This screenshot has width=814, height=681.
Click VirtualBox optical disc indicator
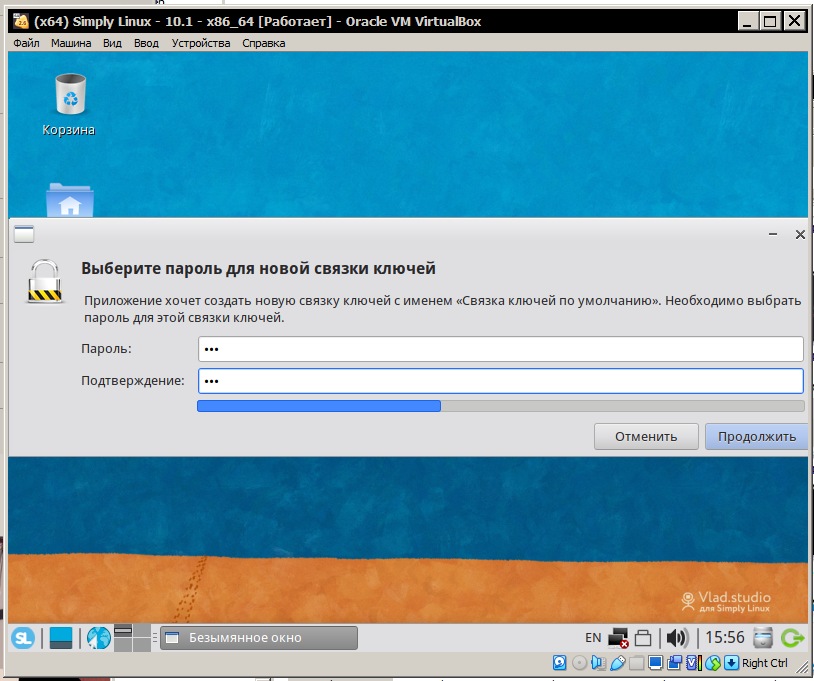[x=579, y=663]
